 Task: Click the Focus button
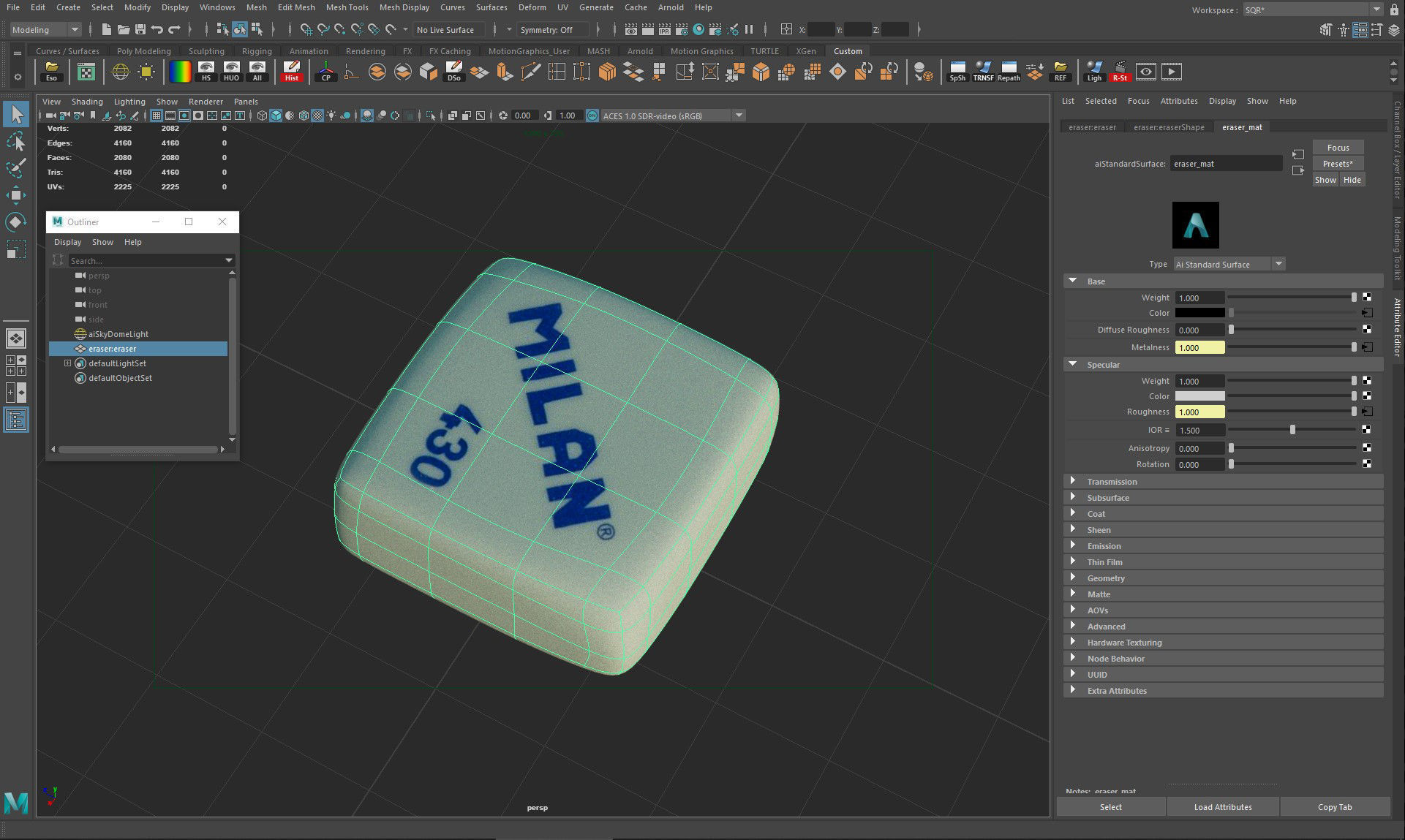click(1338, 148)
